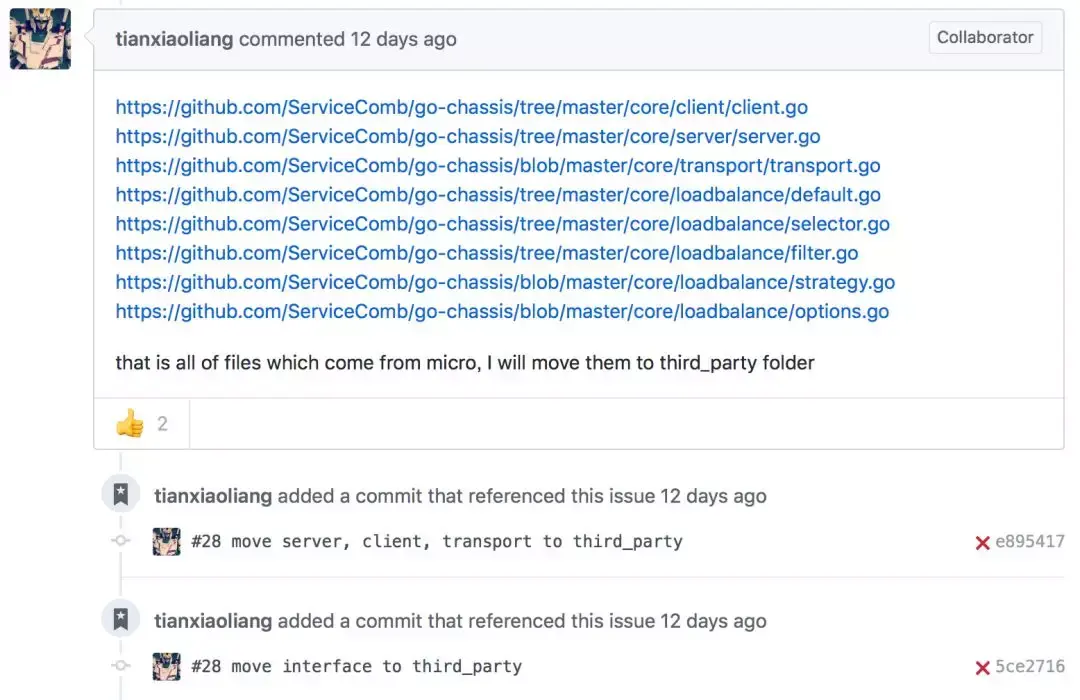This screenshot has width=1080, height=700.
Task: Click the bookmark icon of second commit reference
Action: pyautogui.click(x=121, y=620)
